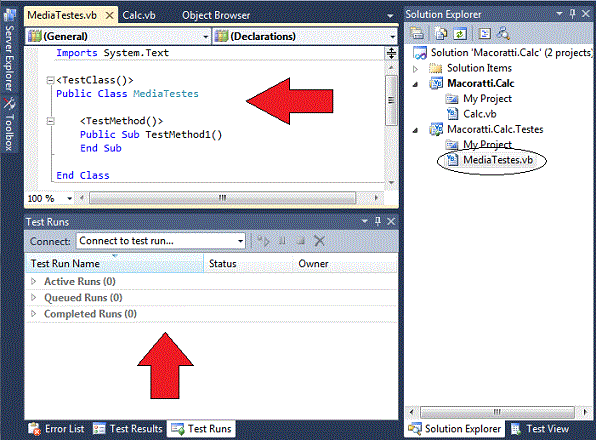Viewport: 596px width, 440px height.
Task: Click View Class Diagram icon in Solution Explorer
Action: coord(503,34)
